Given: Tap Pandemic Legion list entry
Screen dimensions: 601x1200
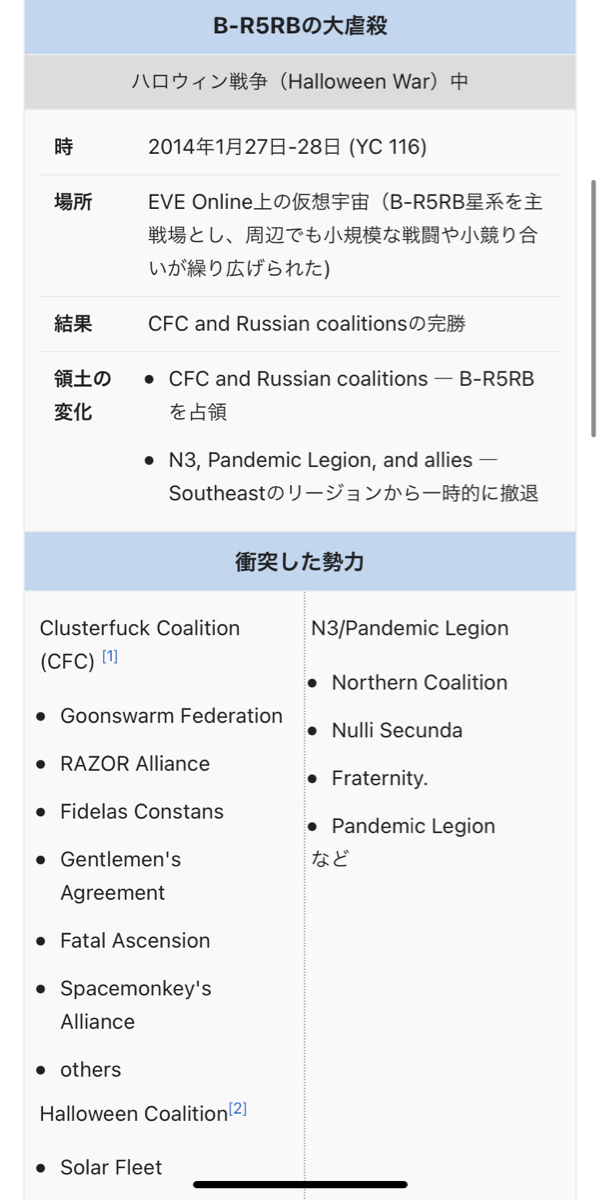Looking at the screenshot, I should (x=414, y=826).
